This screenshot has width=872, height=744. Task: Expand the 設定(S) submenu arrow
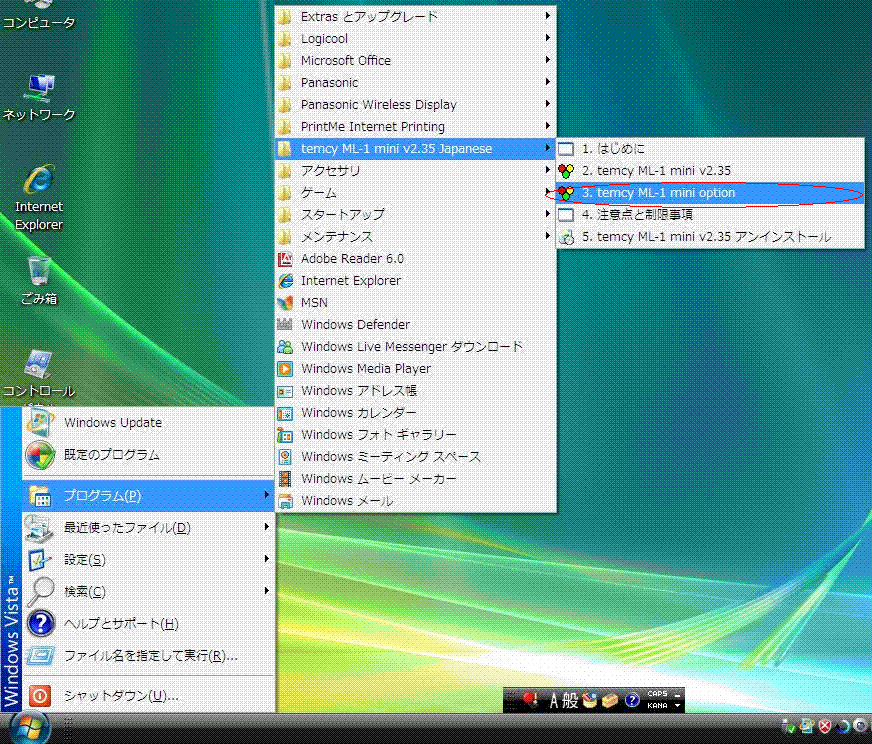point(267,558)
